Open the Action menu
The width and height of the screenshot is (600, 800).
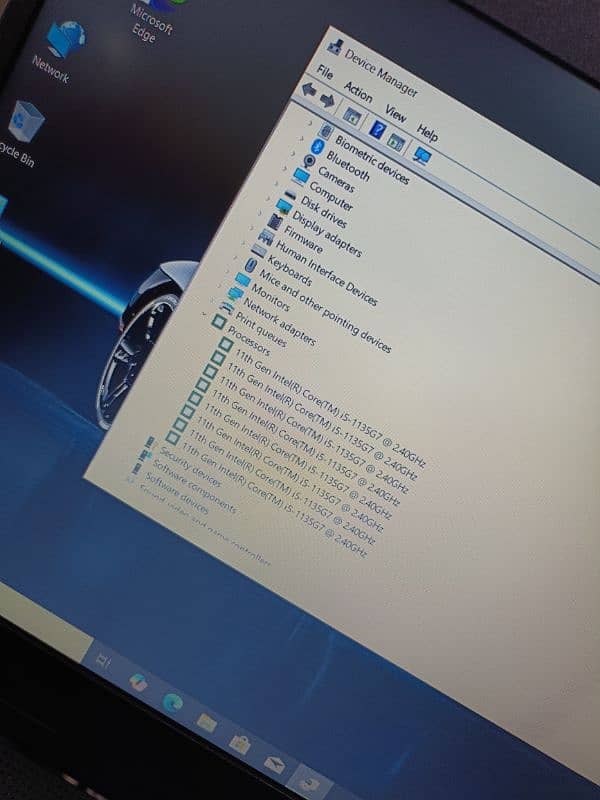[357, 92]
